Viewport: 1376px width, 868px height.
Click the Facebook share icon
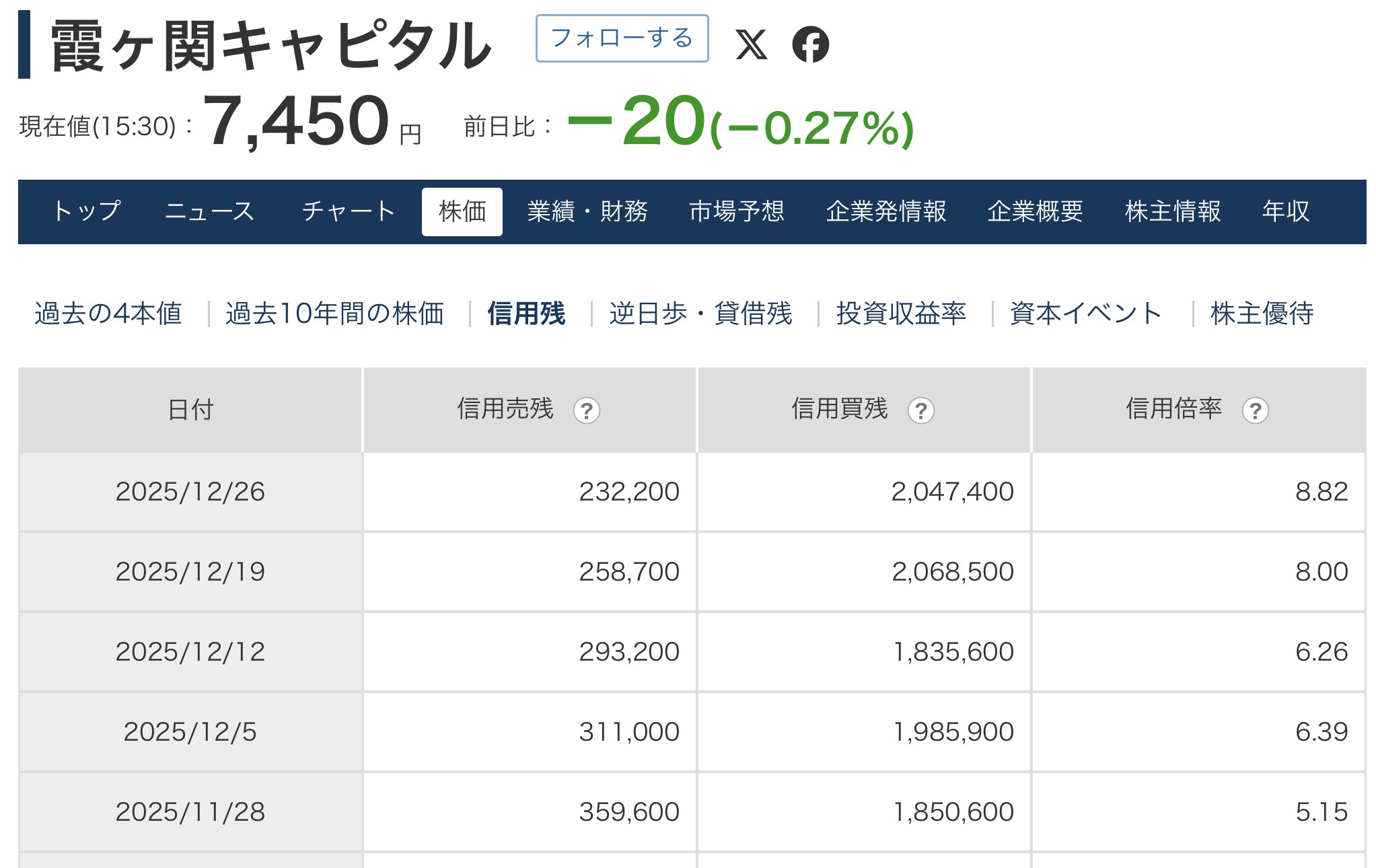tap(810, 45)
